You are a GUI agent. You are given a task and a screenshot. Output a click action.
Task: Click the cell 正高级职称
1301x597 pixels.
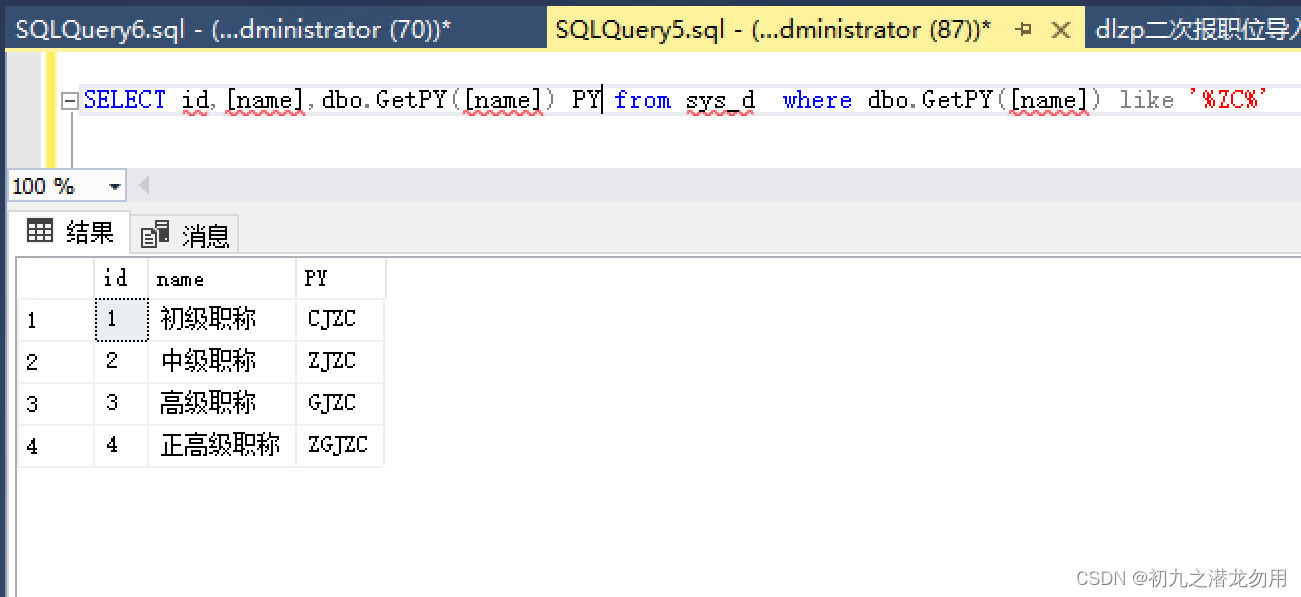point(222,446)
